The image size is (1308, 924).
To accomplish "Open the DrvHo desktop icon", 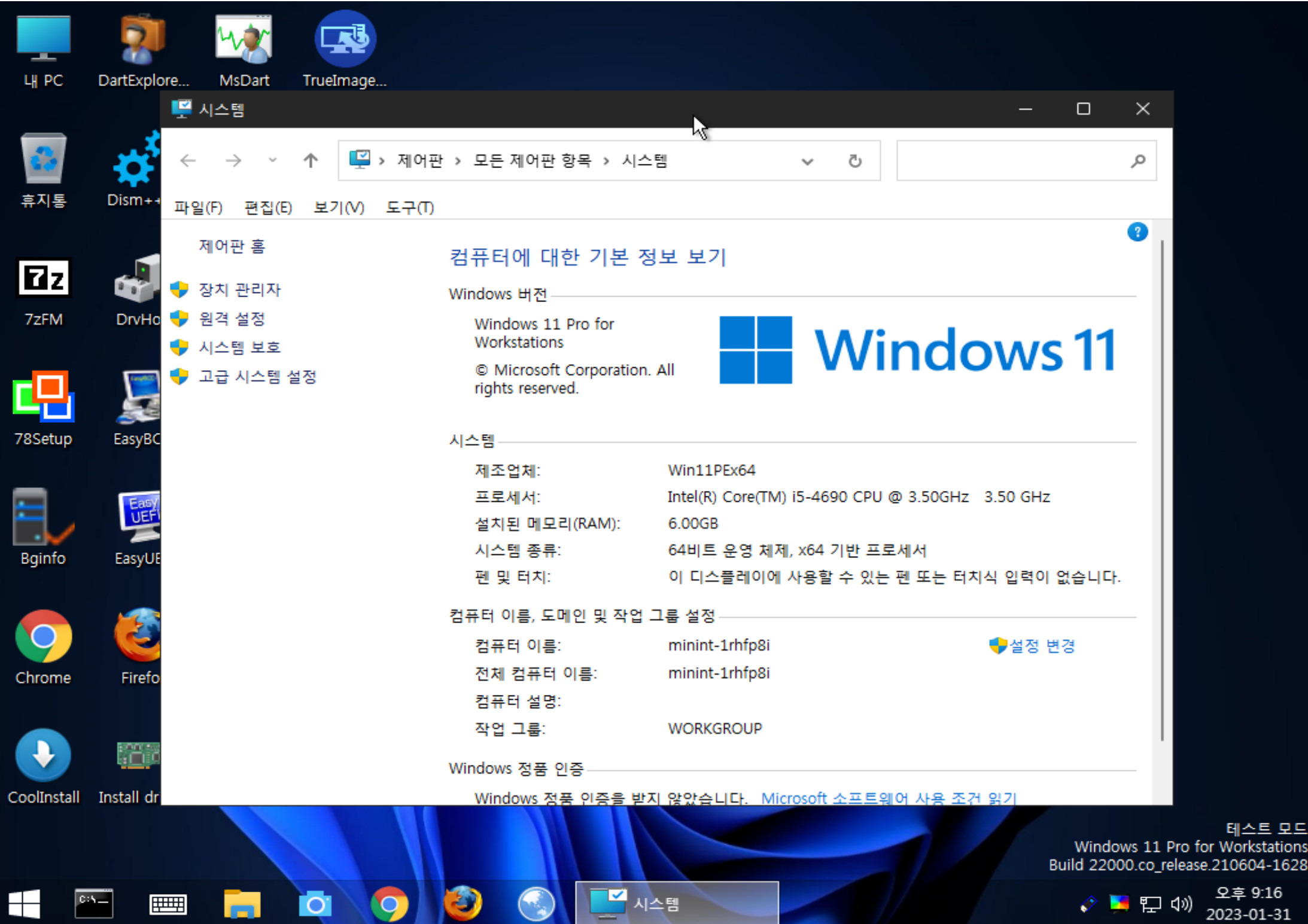I will [137, 290].
